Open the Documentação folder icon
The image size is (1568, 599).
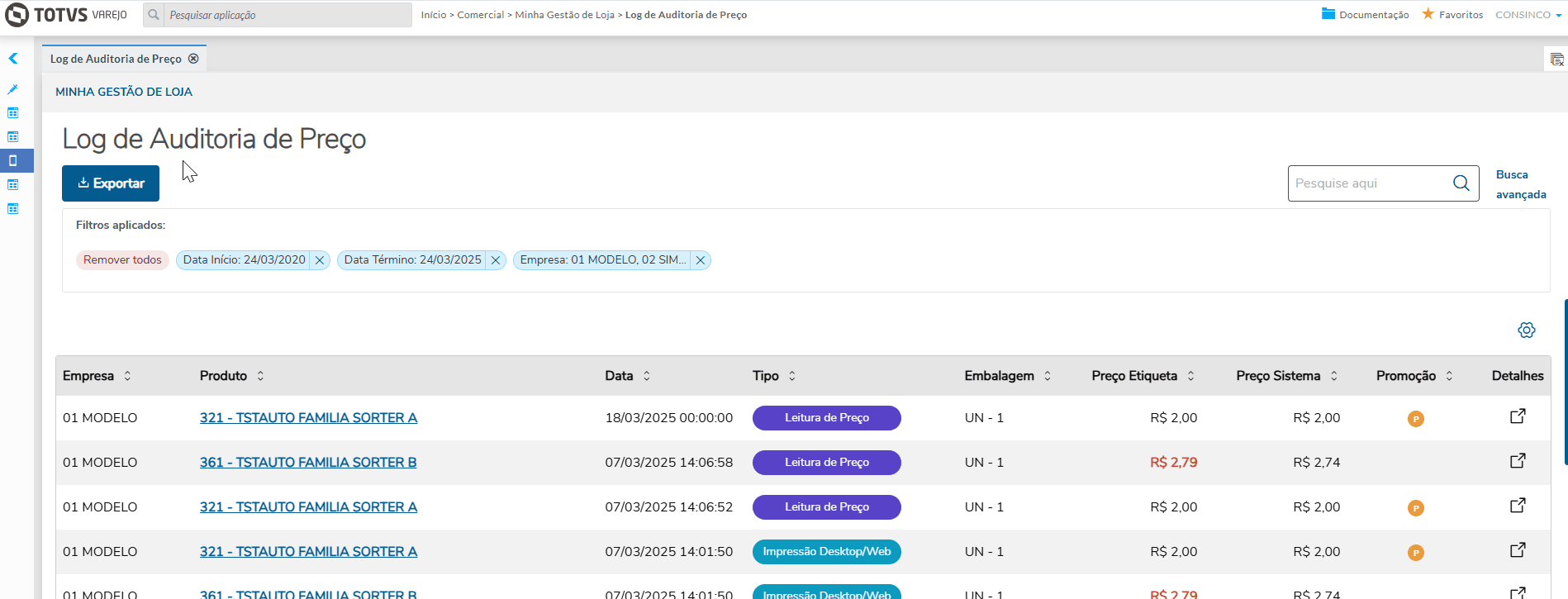(1328, 14)
